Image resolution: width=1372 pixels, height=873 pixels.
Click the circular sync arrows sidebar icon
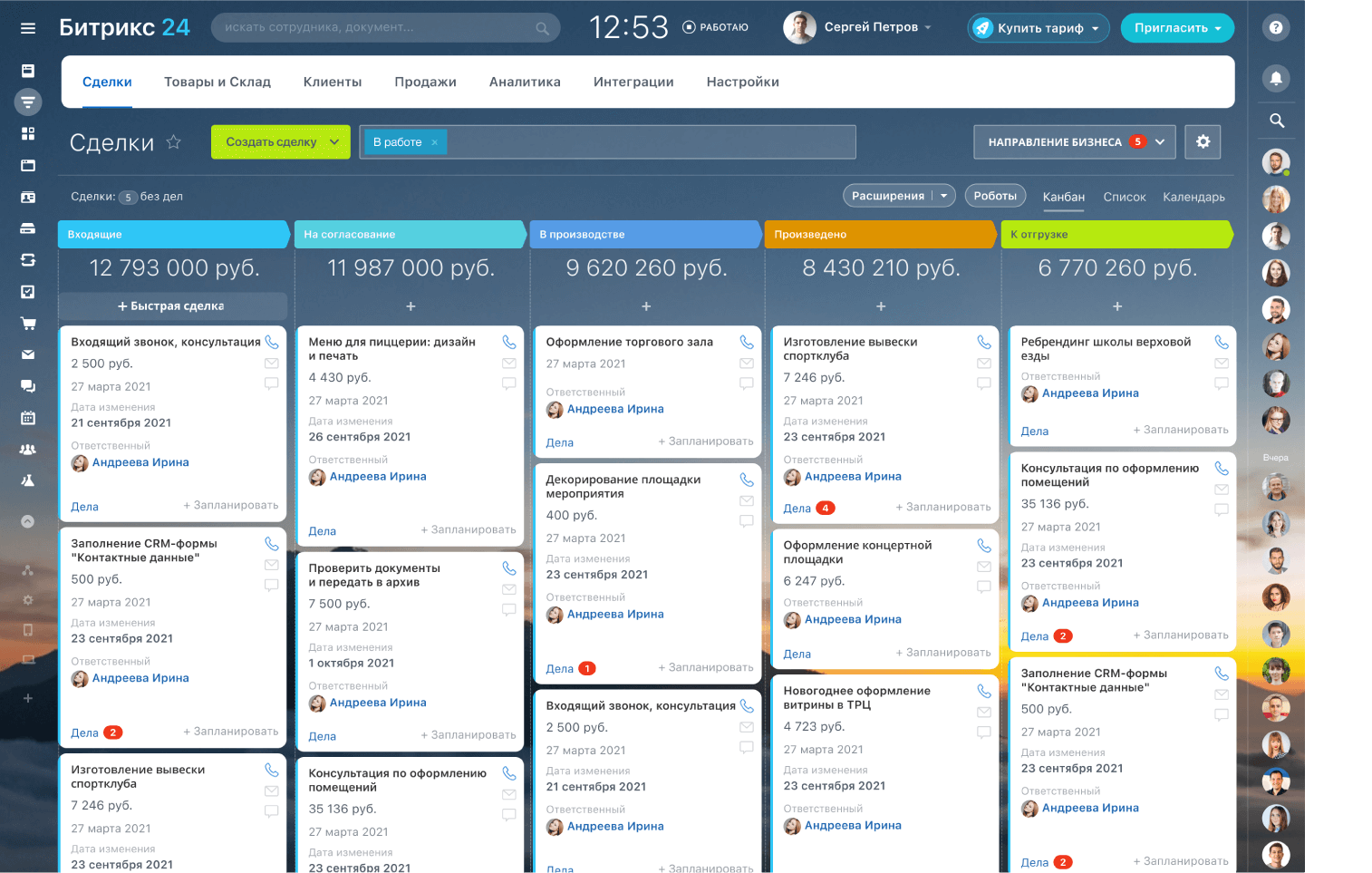click(x=28, y=260)
